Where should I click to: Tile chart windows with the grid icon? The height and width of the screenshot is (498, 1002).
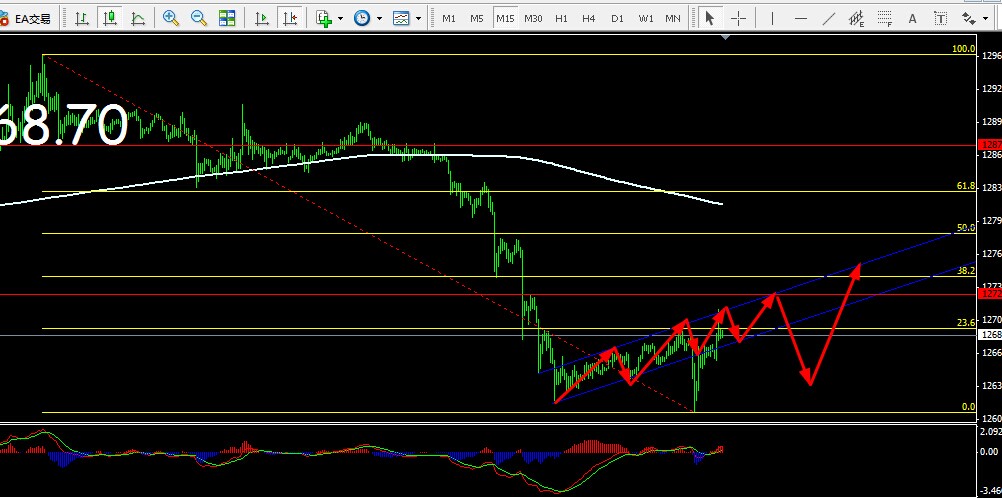(227, 19)
